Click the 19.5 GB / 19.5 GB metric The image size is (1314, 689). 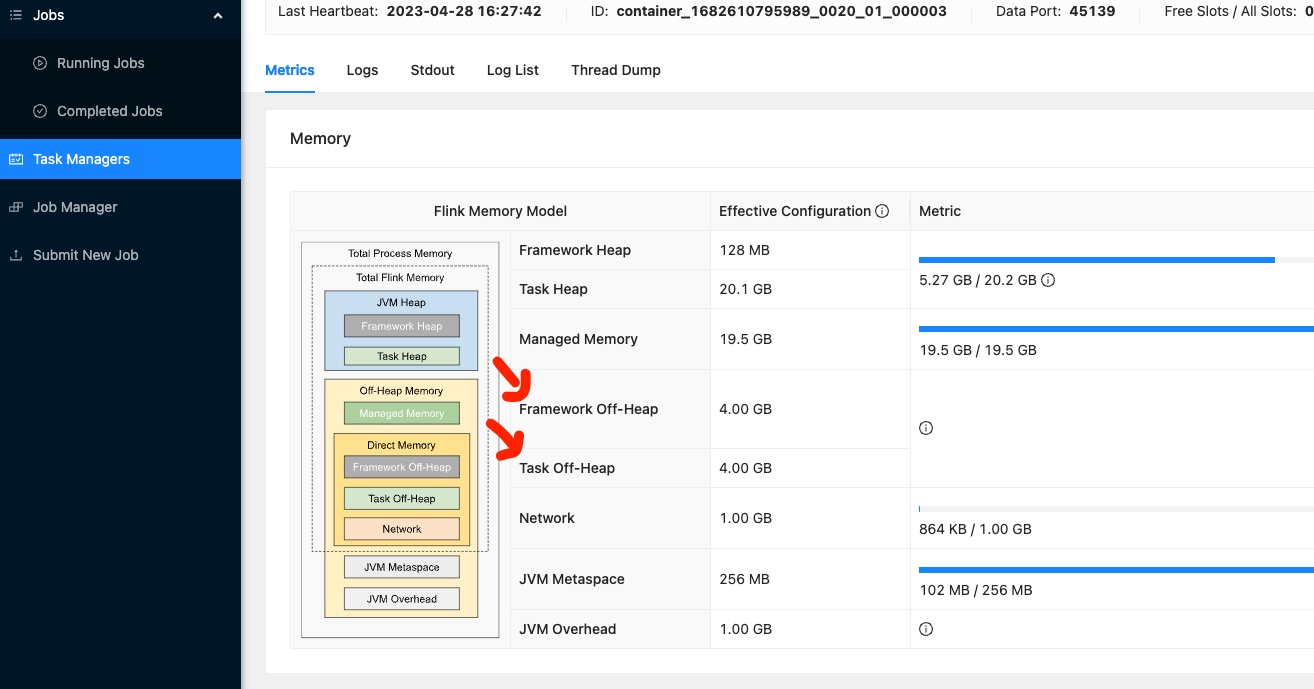click(978, 350)
